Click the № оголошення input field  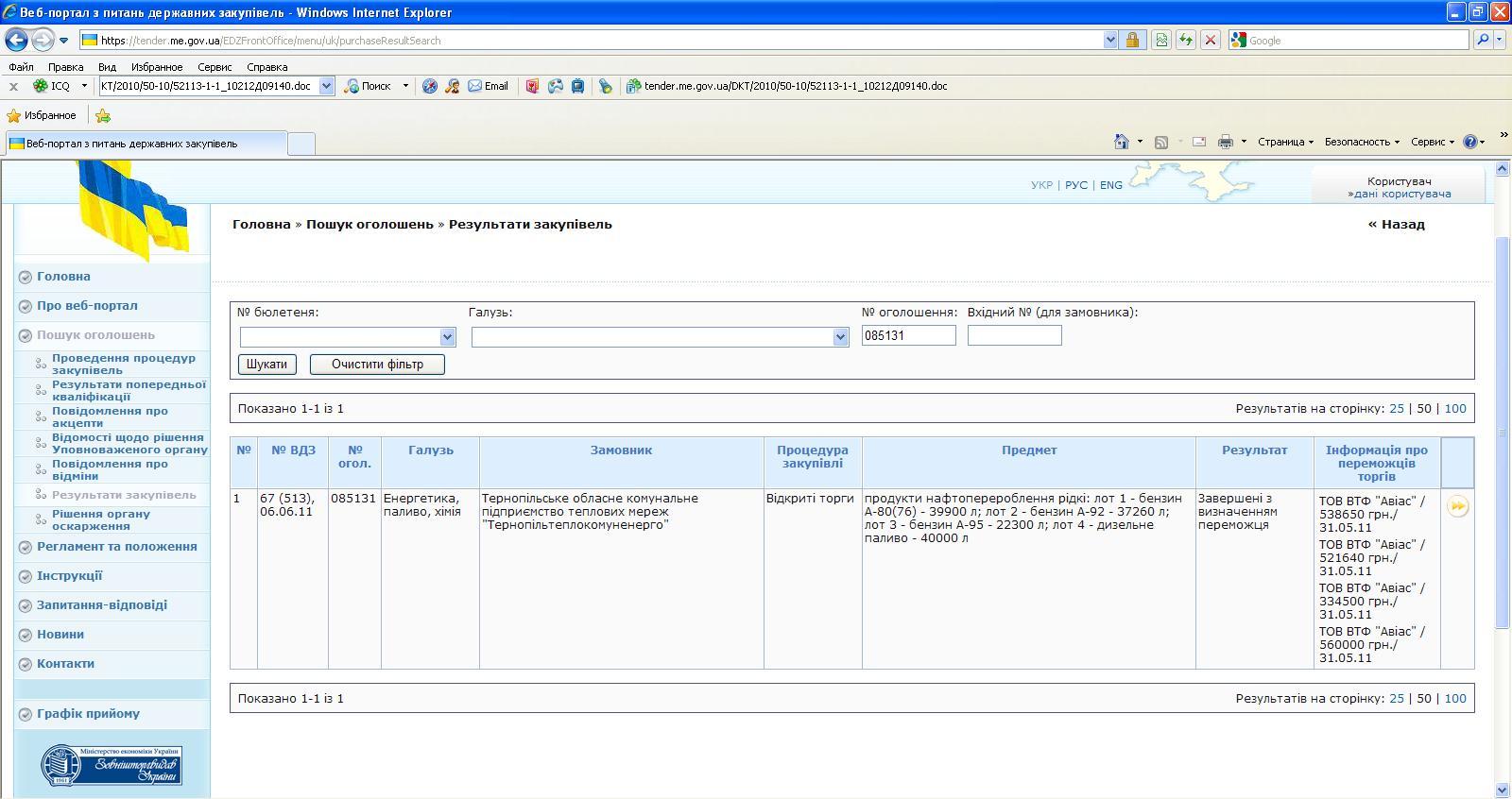[908, 335]
